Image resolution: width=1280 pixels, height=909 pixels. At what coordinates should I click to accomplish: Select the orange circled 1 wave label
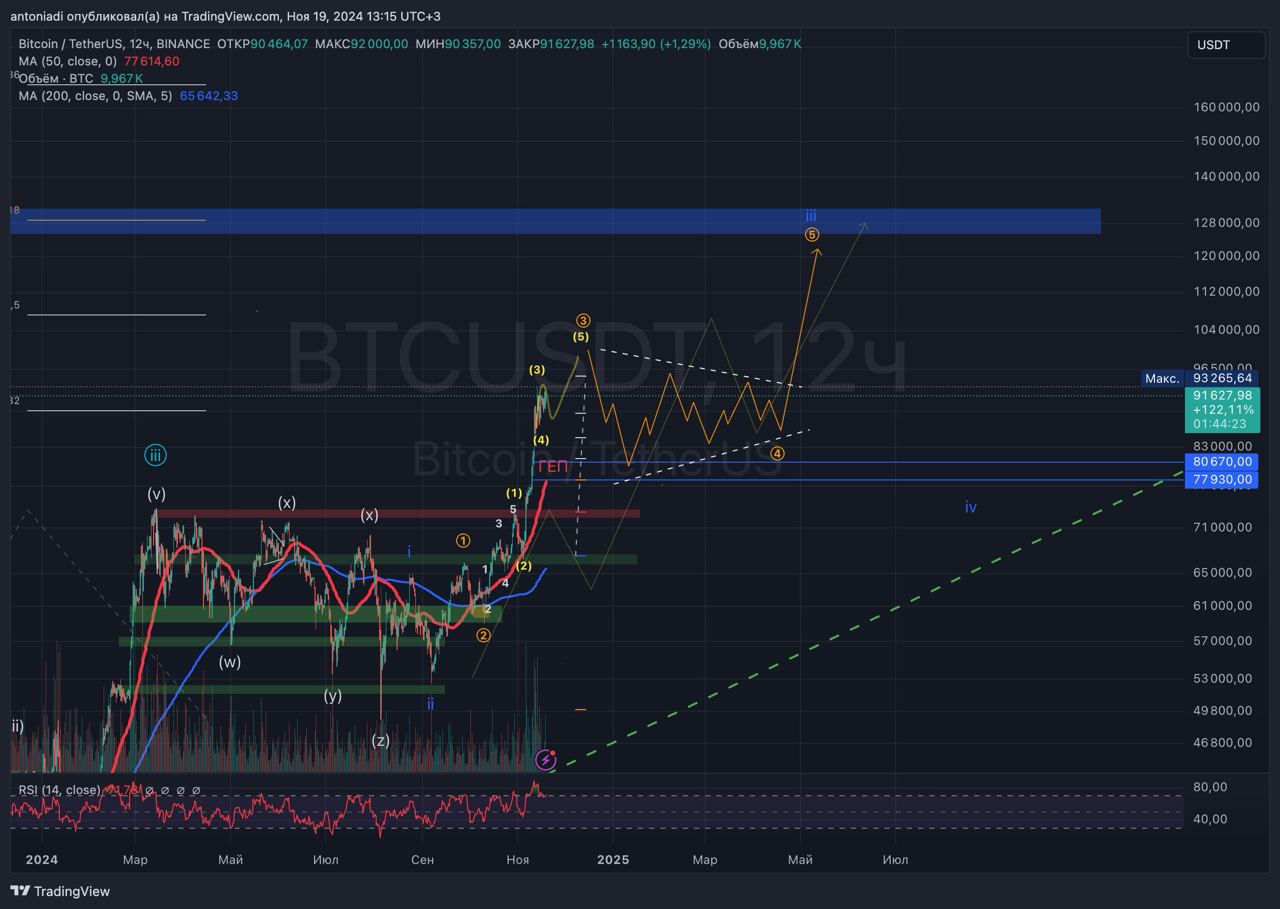463,540
